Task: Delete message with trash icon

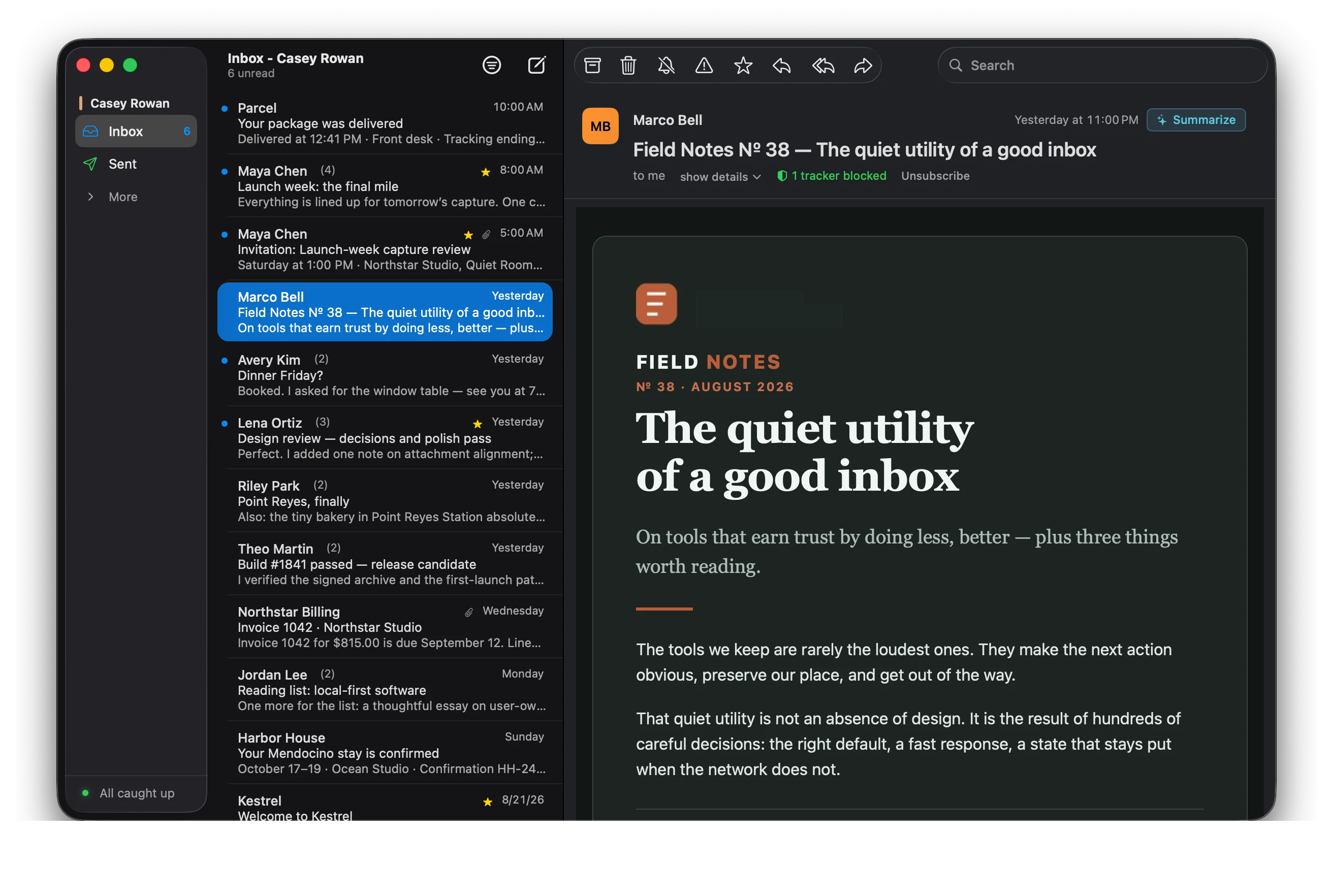Action: [628, 65]
